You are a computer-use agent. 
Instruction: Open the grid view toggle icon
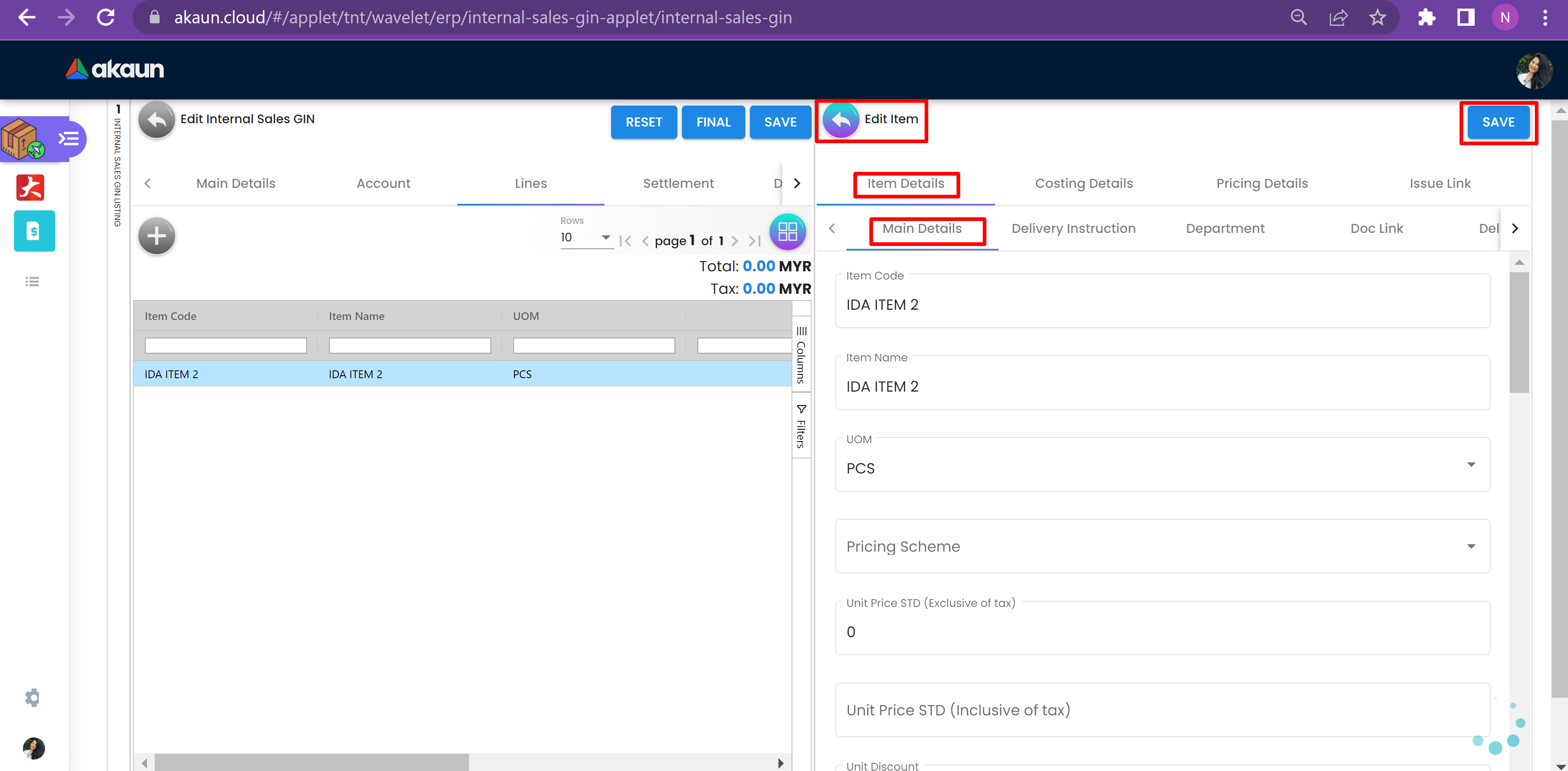click(787, 232)
